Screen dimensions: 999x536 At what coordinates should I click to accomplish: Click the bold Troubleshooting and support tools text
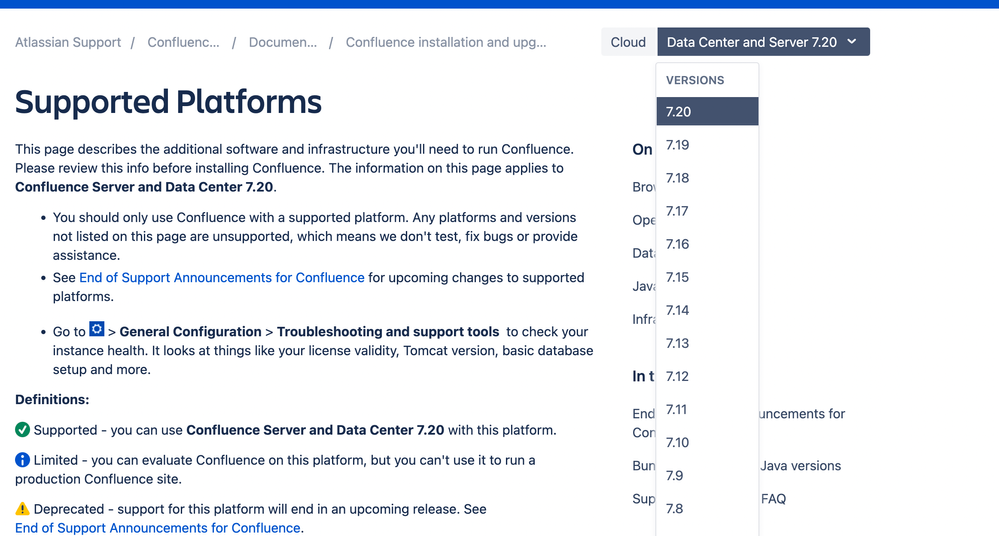click(388, 332)
